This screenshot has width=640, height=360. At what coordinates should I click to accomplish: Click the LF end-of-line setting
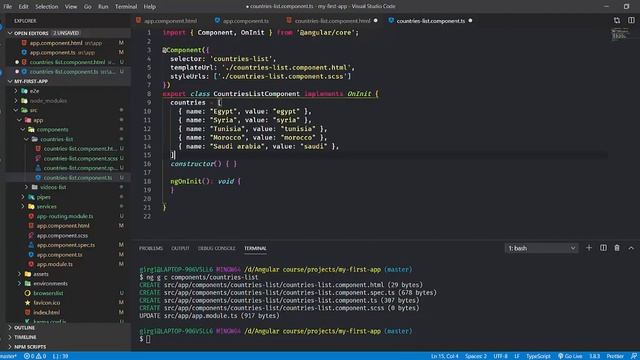(x=517, y=356)
